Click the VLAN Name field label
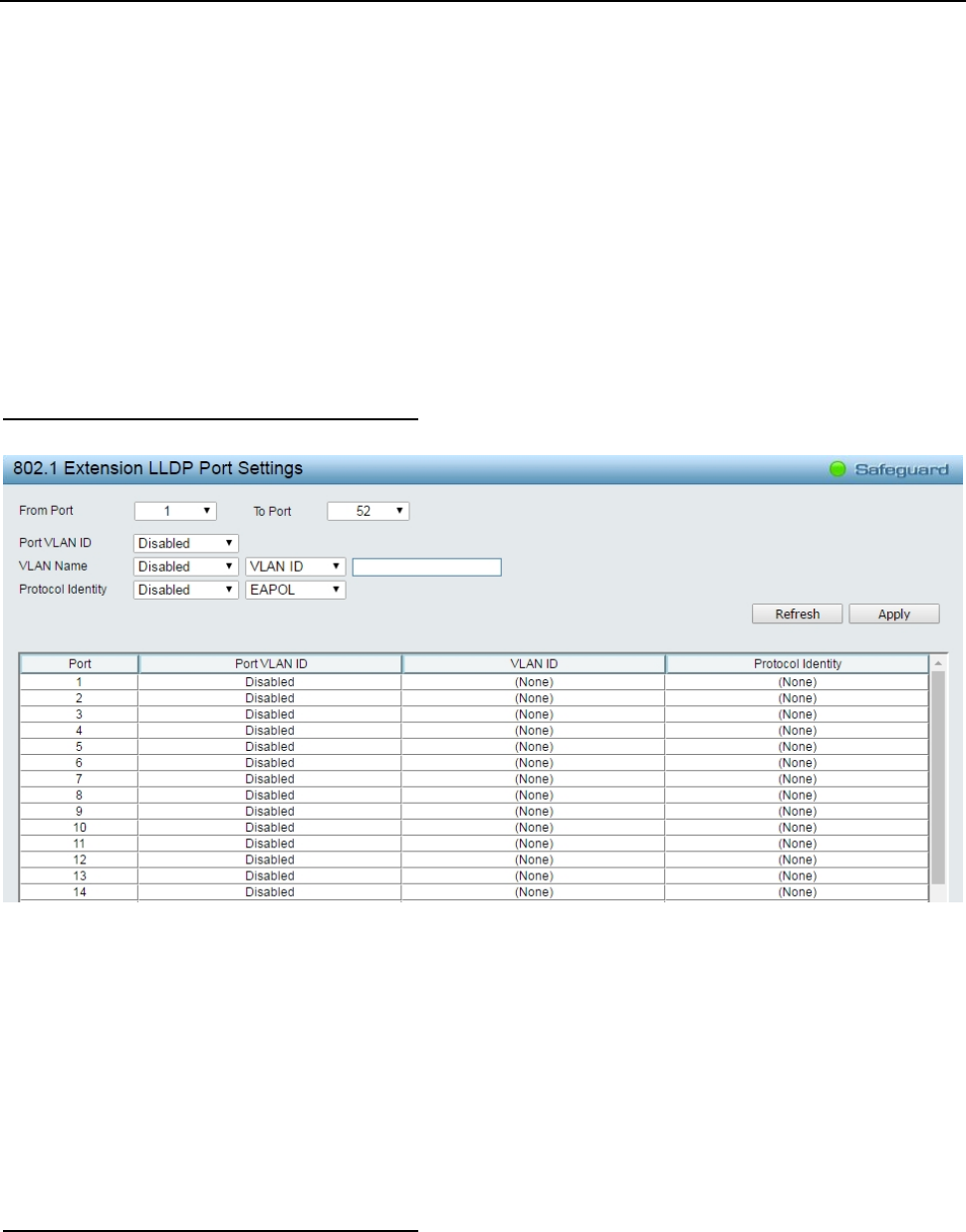 (53, 566)
